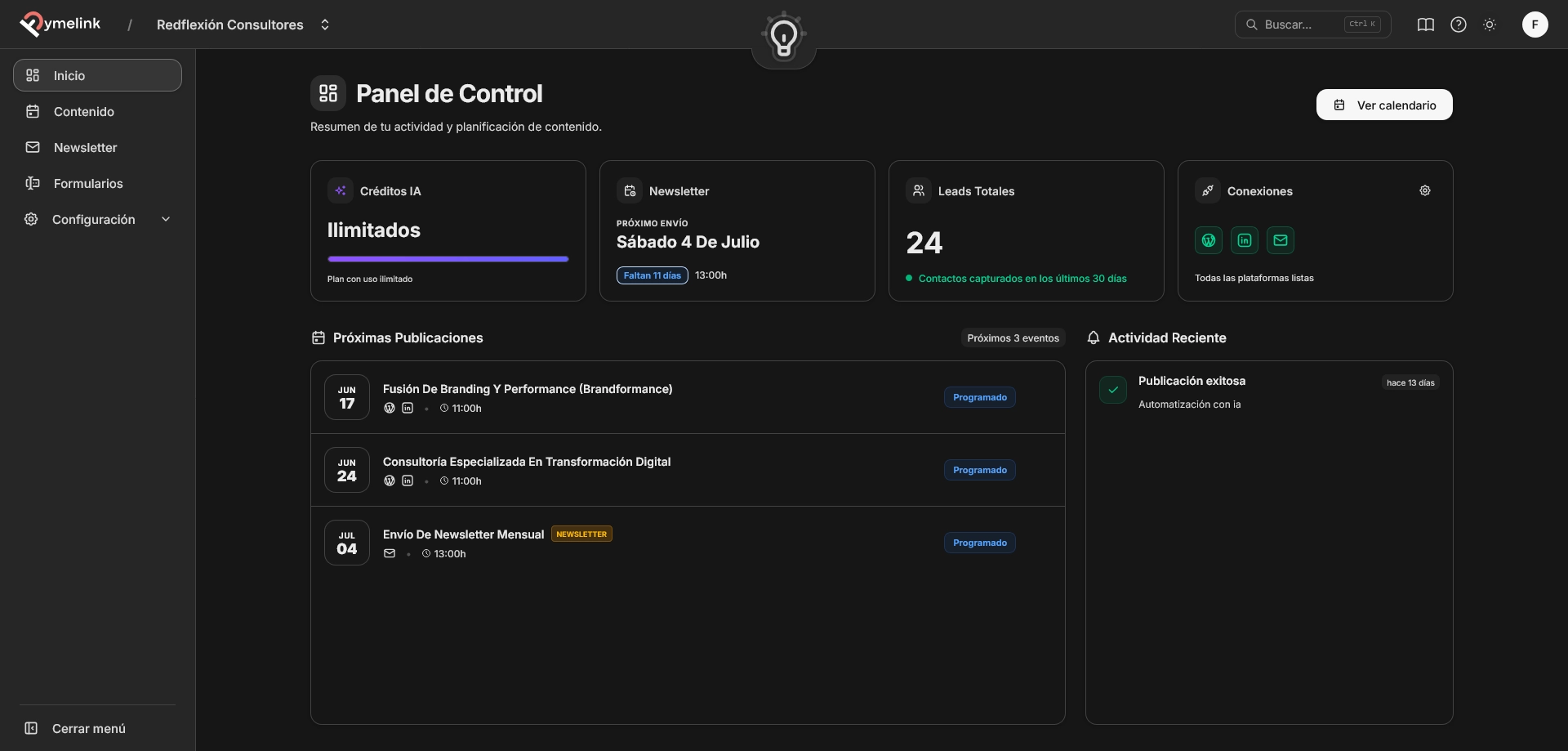Open the user avatar F menu
Viewport: 1568px width, 751px height.
click(x=1535, y=25)
